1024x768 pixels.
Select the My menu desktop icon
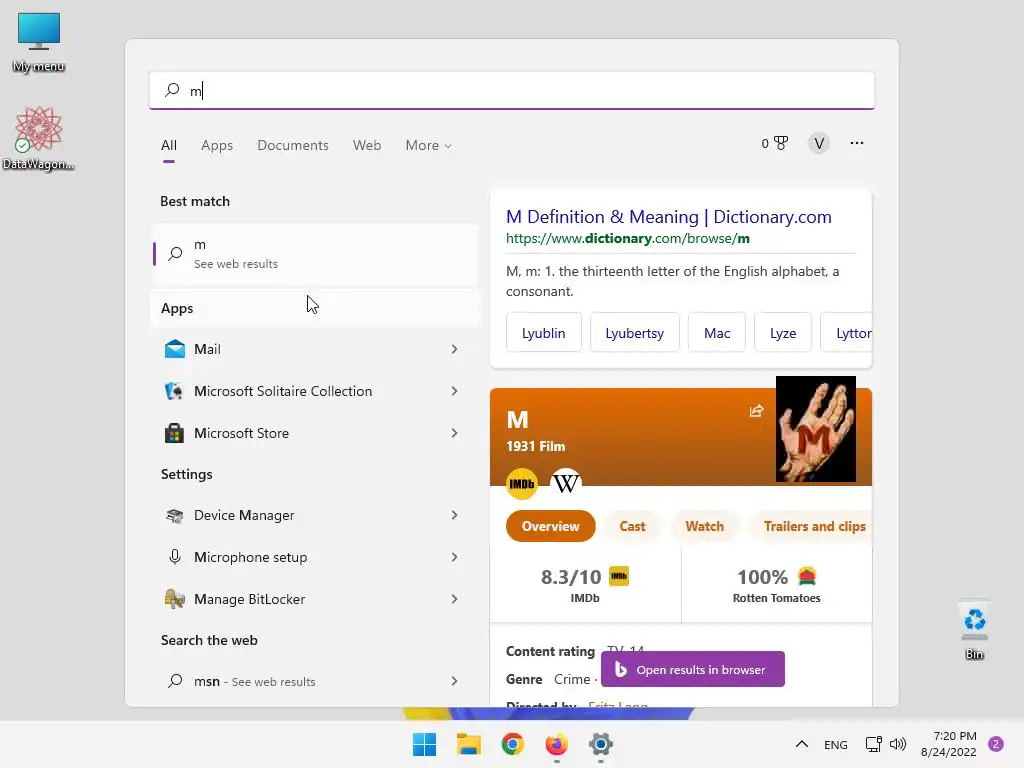39,42
